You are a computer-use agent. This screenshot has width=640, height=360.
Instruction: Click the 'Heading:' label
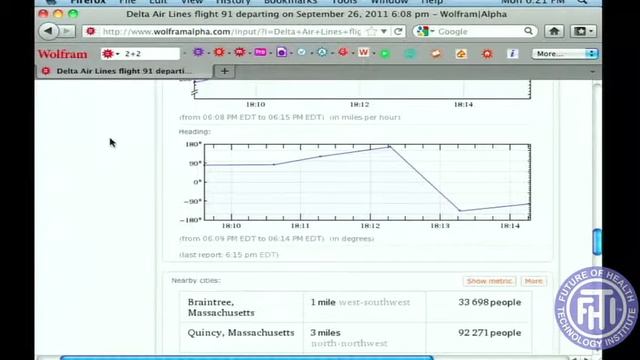coord(195,131)
